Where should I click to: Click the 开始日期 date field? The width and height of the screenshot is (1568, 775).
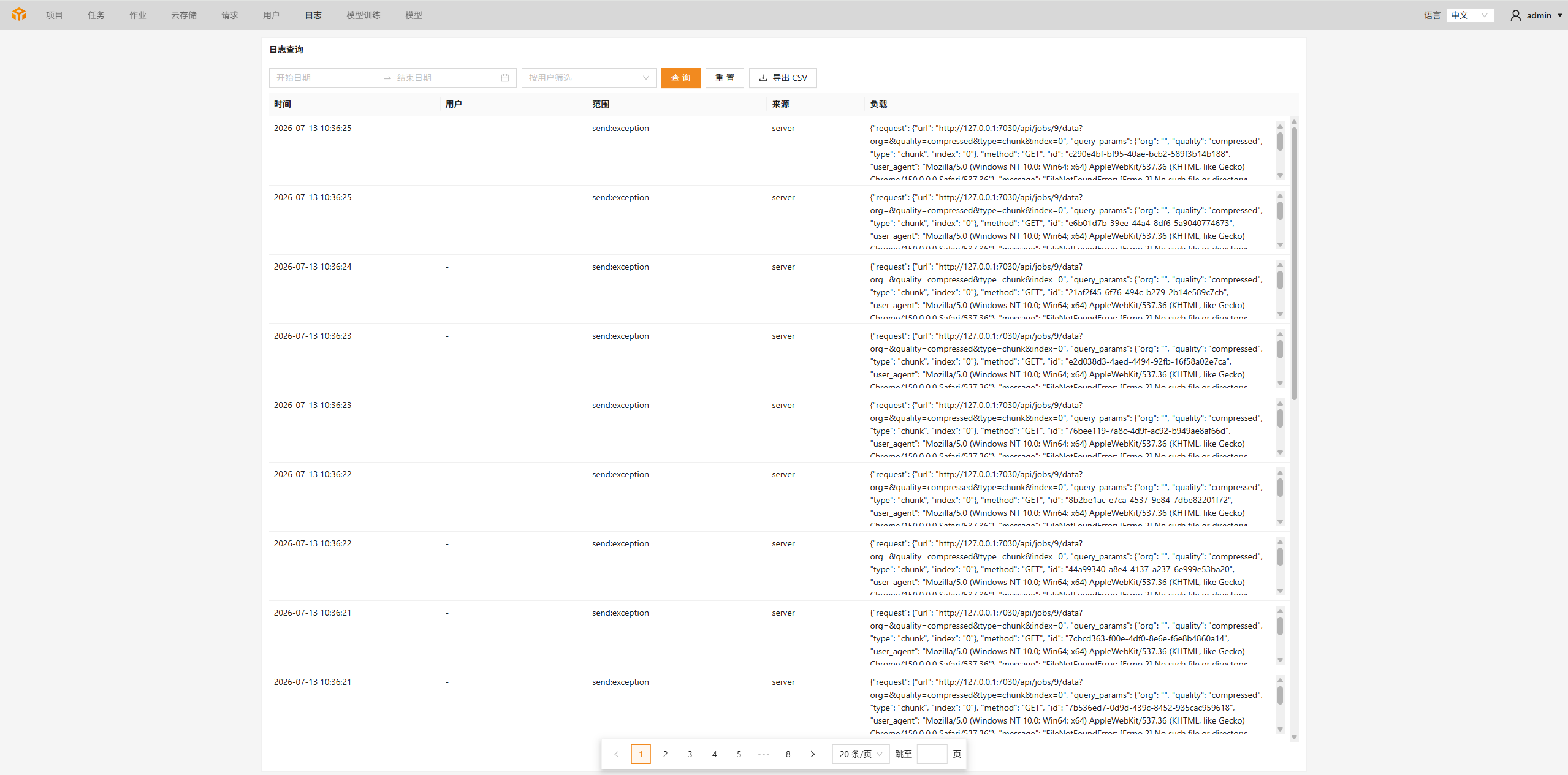pyautogui.click(x=325, y=78)
